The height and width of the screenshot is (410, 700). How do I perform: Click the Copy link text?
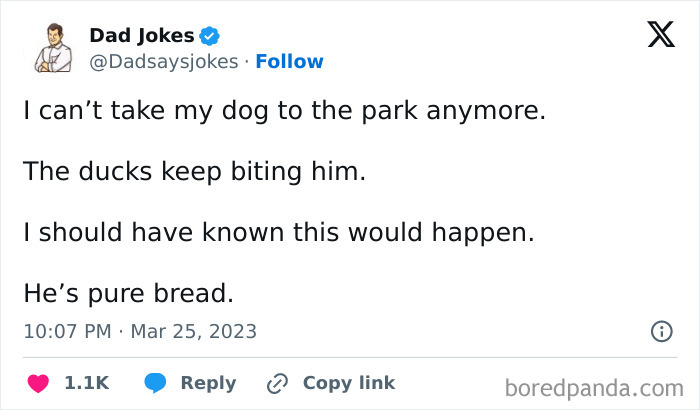coord(349,383)
